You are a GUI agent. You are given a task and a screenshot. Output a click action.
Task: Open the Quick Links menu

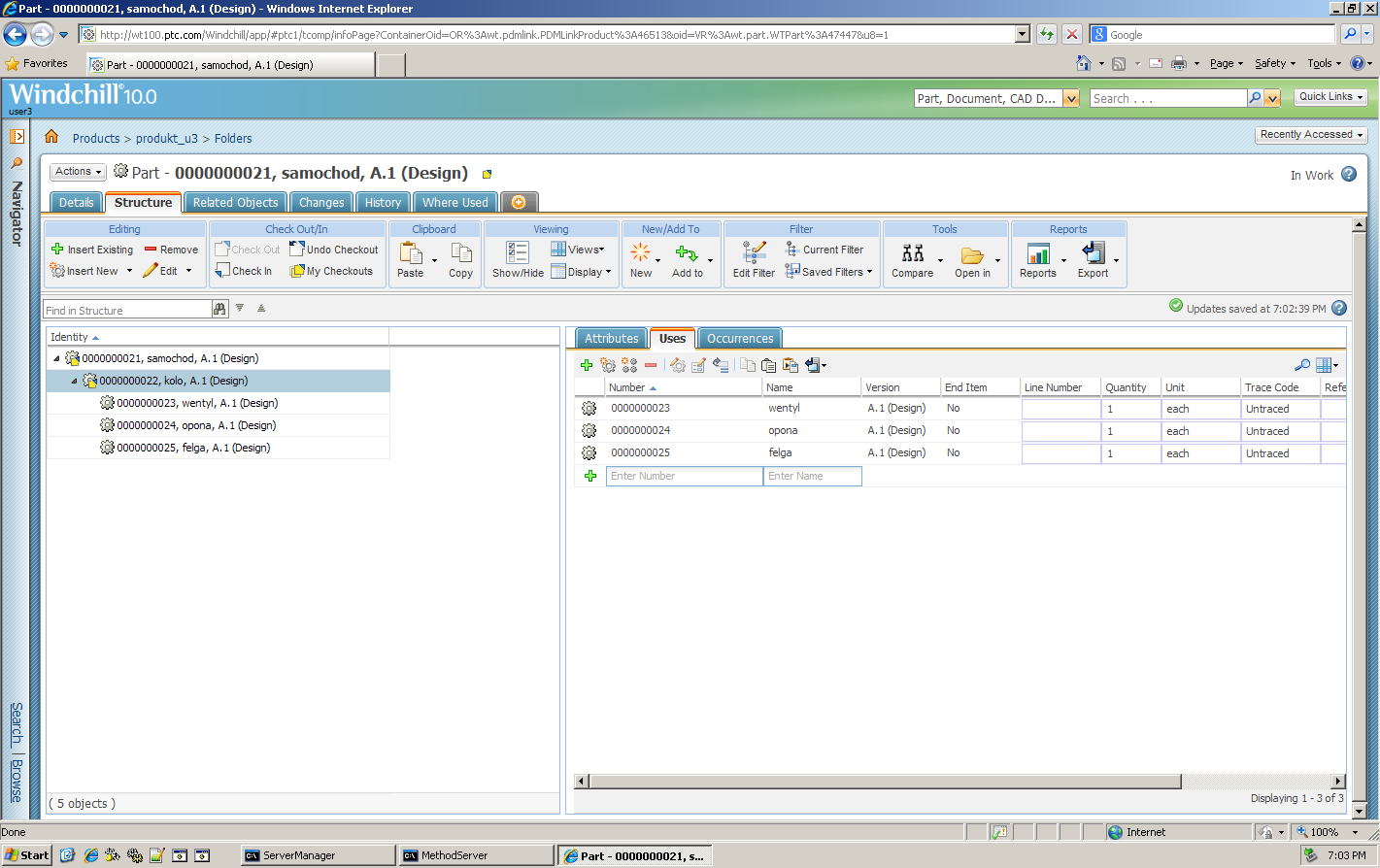click(1331, 97)
